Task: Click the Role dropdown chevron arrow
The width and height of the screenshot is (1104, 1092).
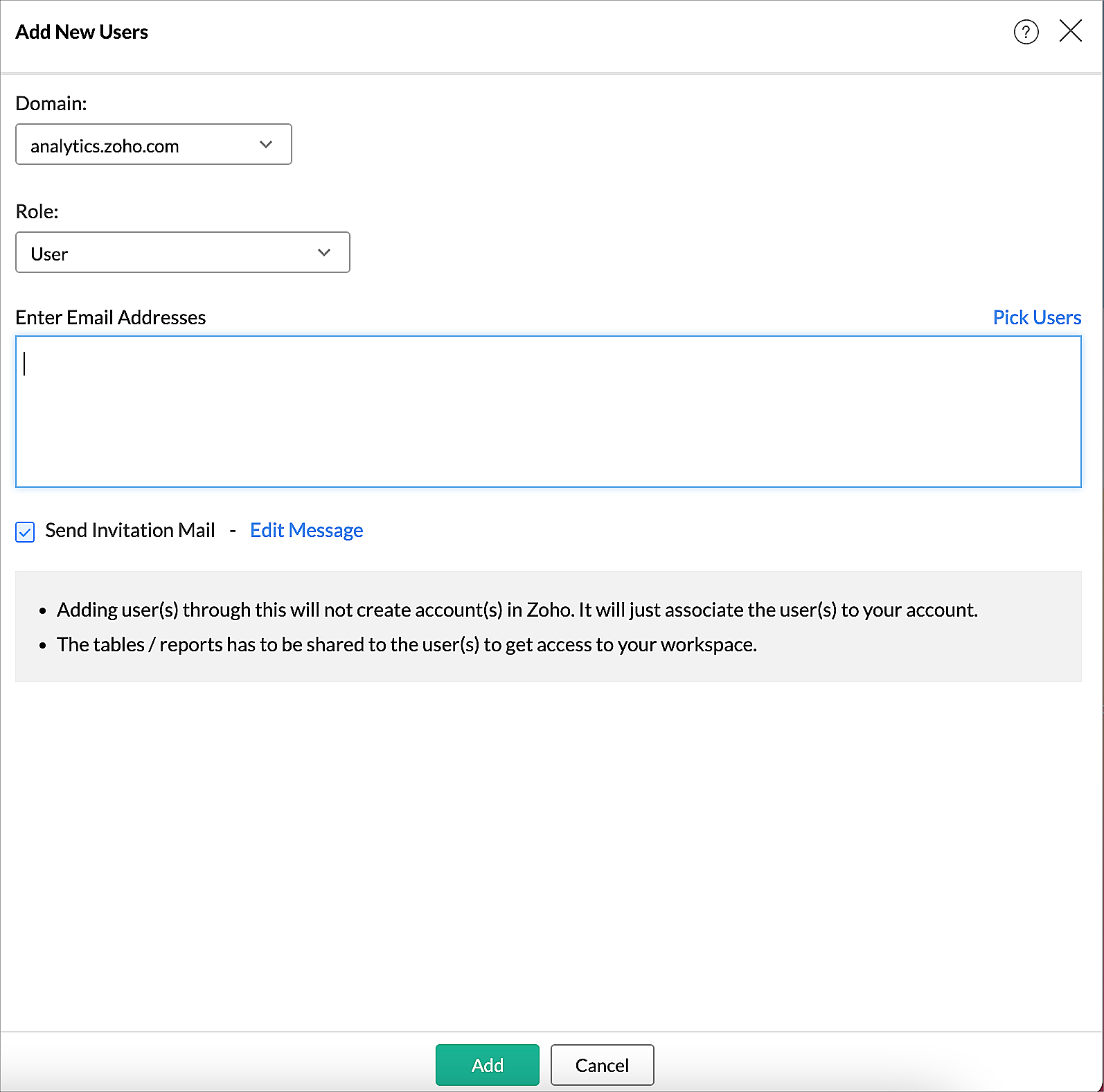Action: pos(323,253)
